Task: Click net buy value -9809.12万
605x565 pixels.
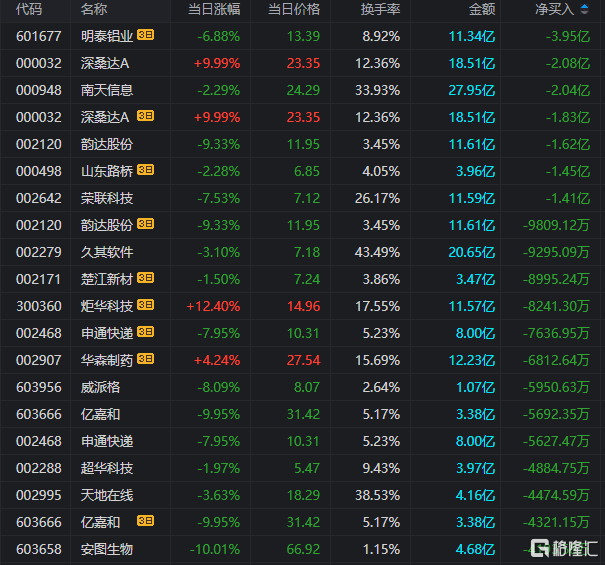Action: pos(556,225)
